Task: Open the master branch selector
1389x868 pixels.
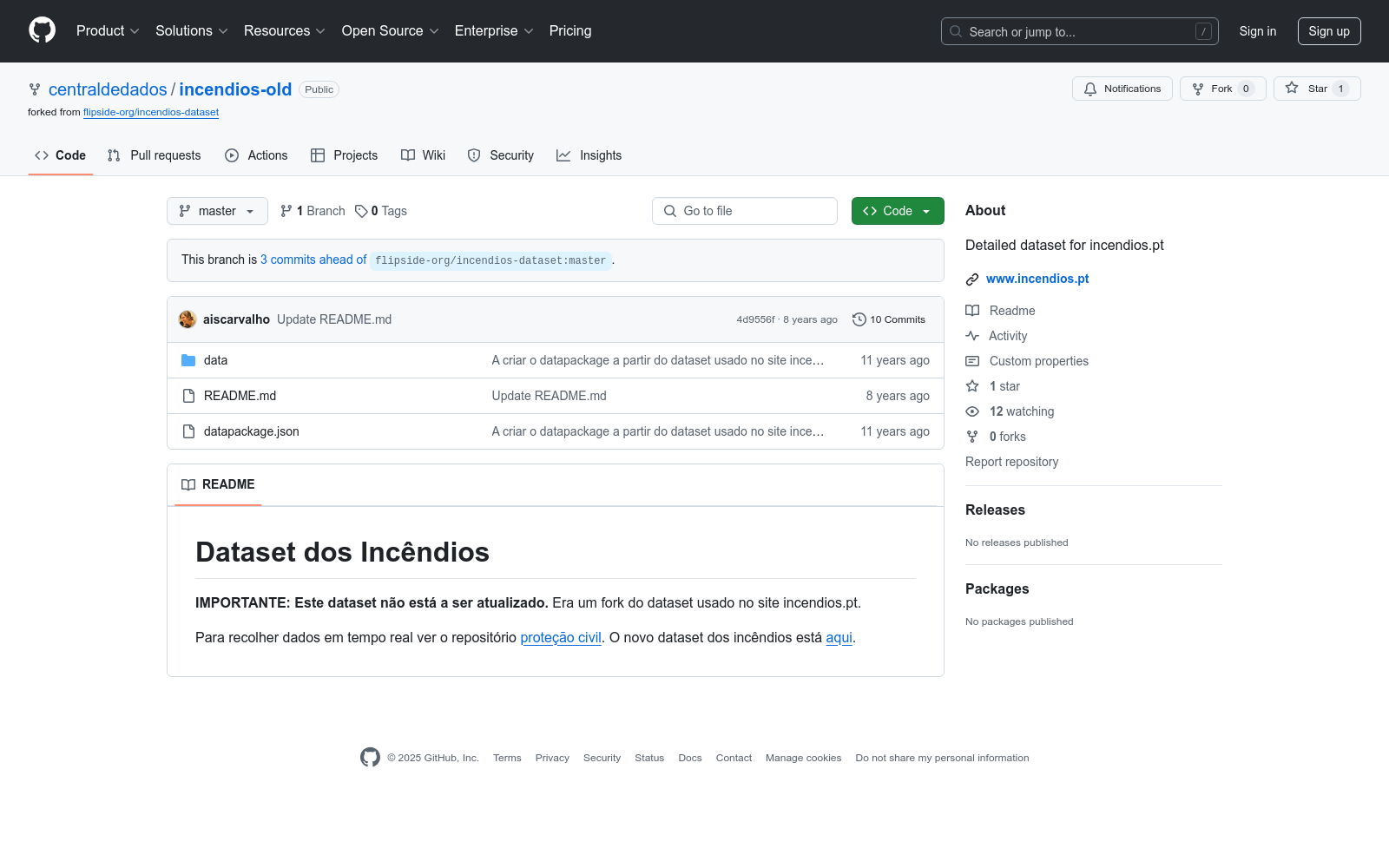Action: pyautogui.click(x=217, y=211)
